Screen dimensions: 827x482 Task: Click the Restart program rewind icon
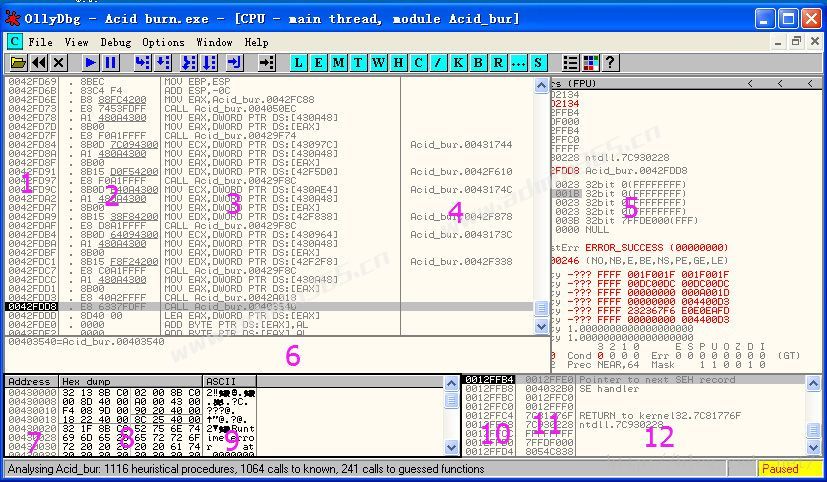point(39,63)
